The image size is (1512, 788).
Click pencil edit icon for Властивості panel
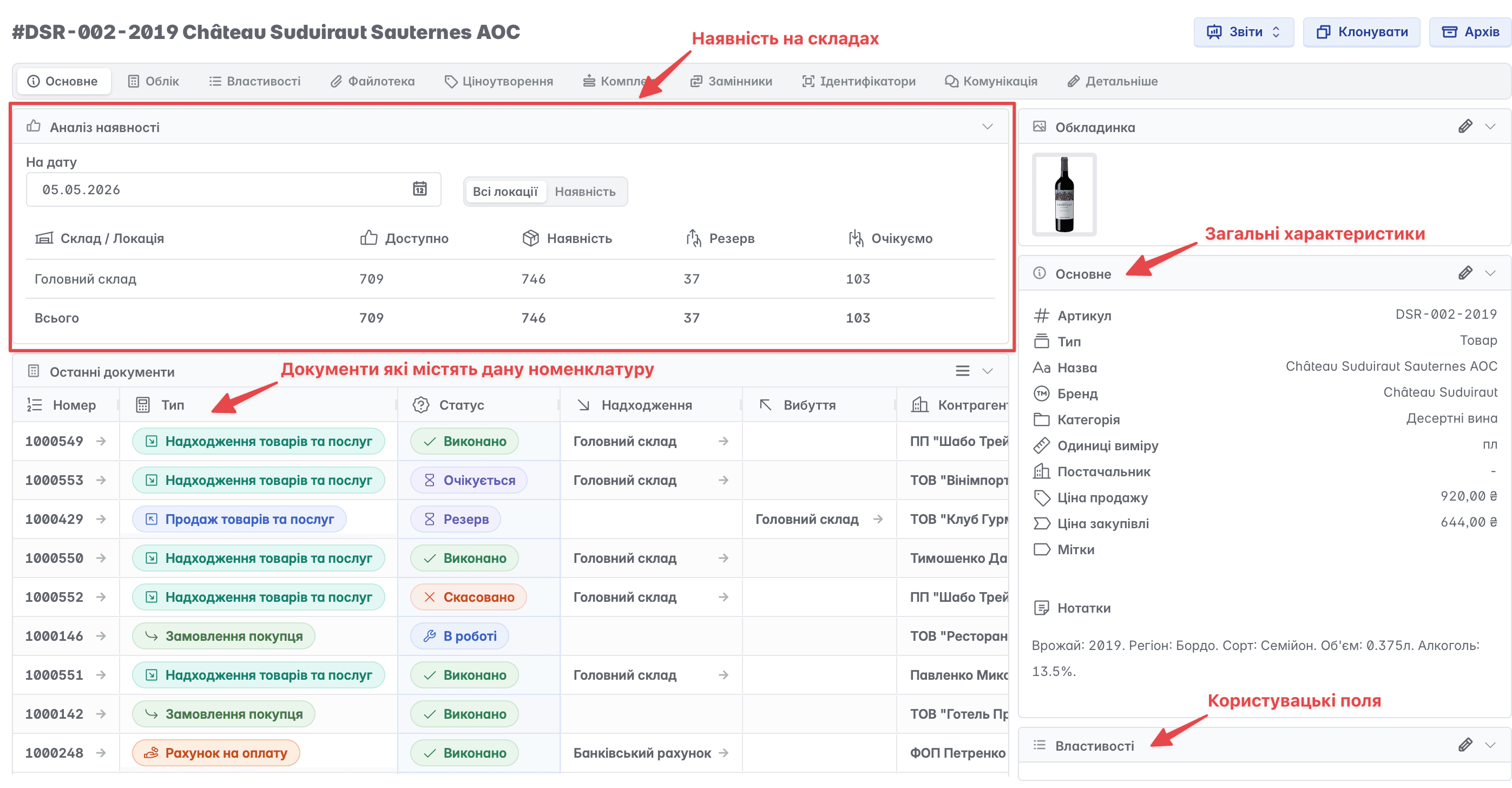tap(1465, 745)
